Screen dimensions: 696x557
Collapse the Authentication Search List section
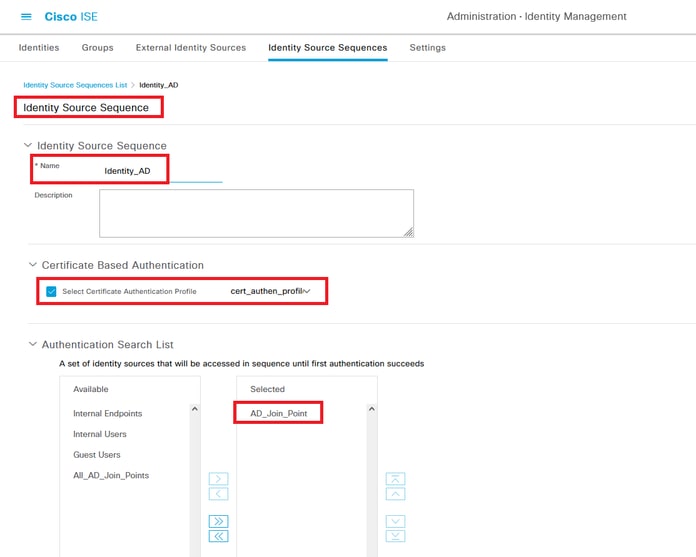tap(32, 344)
